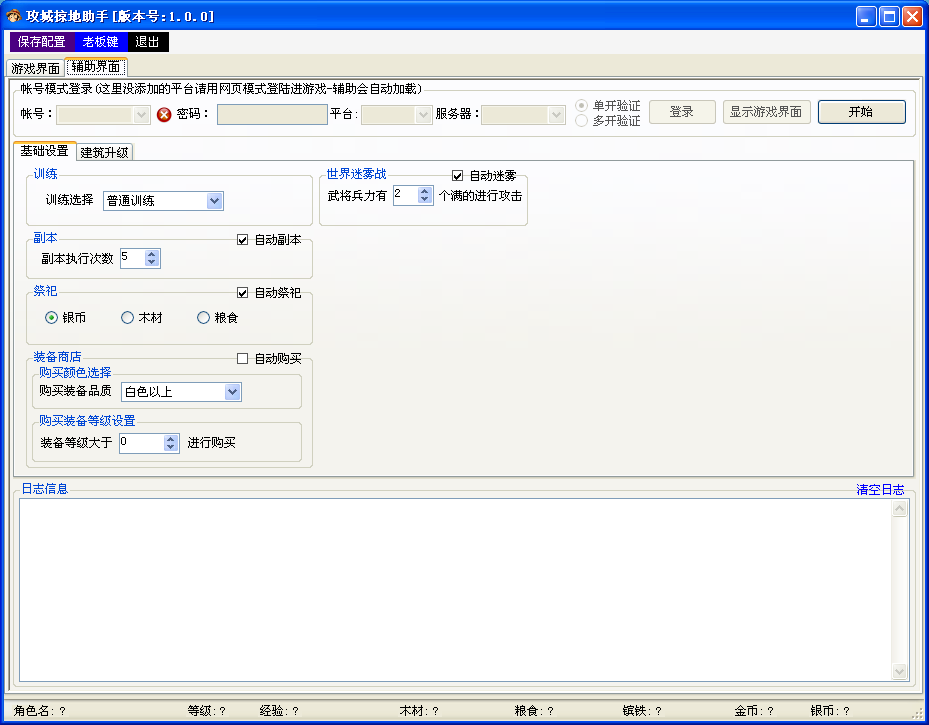Expand the 购买装备品质 dropdown
Screen dimensions: 929x725
[x=232, y=392]
